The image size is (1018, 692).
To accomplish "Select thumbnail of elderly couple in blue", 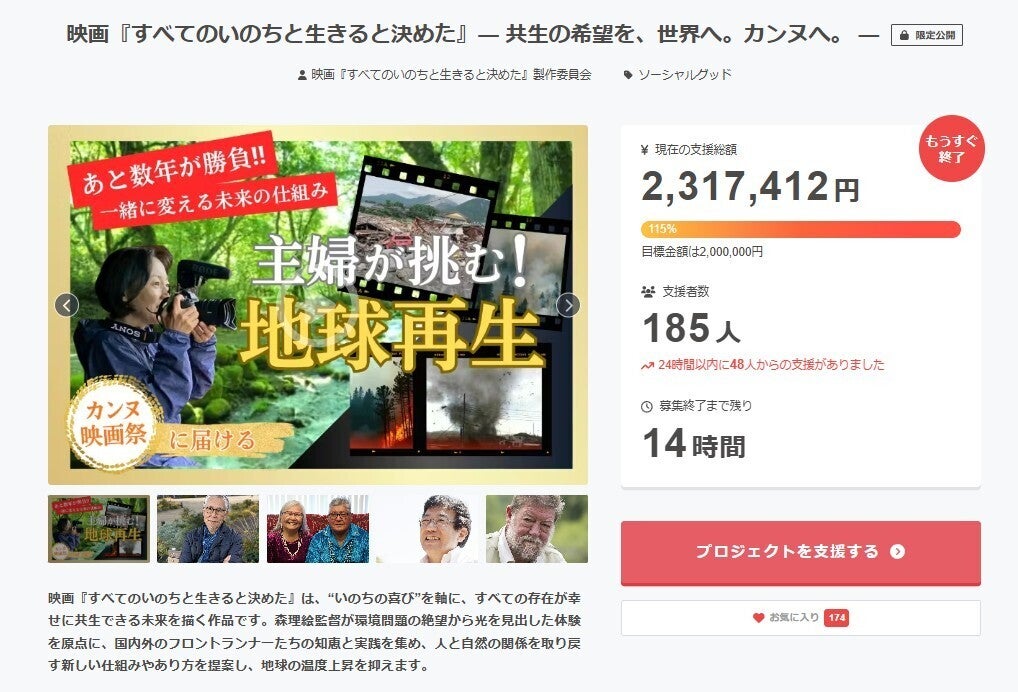I will pyautogui.click(x=317, y=529).
